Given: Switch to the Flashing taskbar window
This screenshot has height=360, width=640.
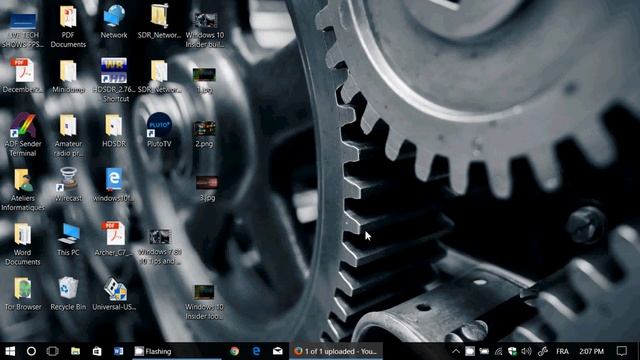Looking at the screenshot, I should pyautogui.click(x=176, y=351).
